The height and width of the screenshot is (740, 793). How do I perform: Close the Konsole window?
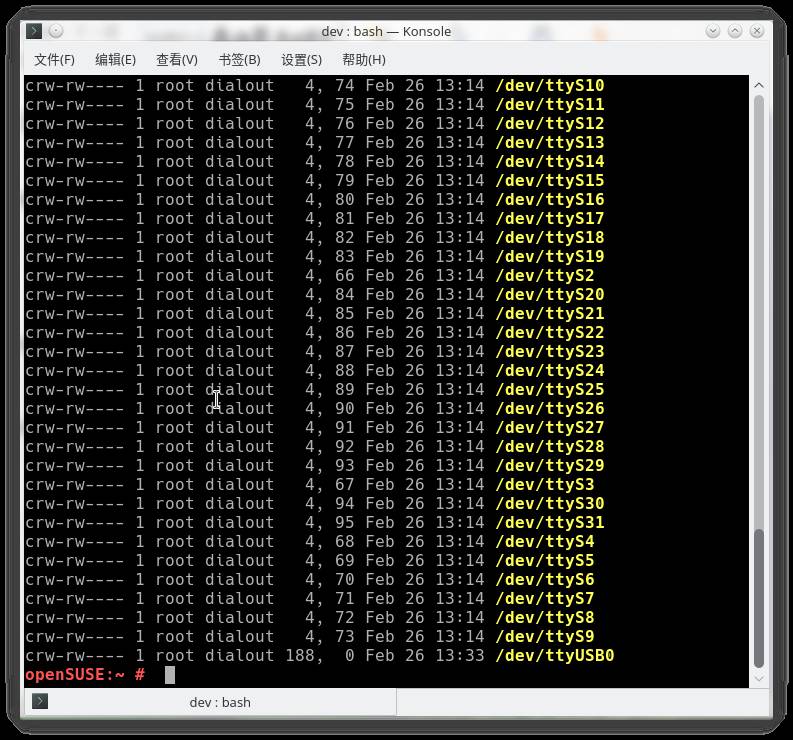[757, 31]
